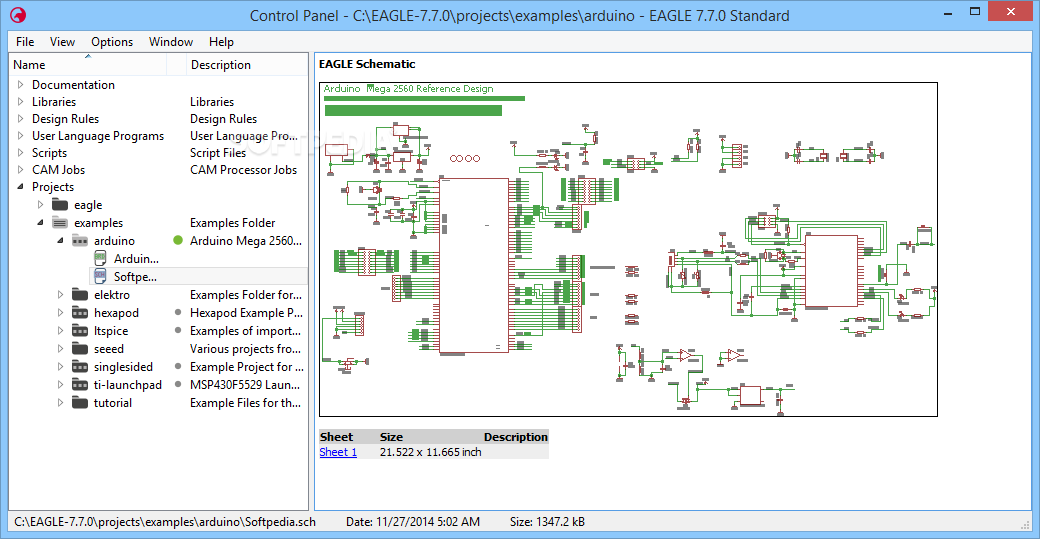This screenshot has width=1040, height=539.
Task: Expand the hexapod project node
Action: pyautogui.click(x=60, y=312)
